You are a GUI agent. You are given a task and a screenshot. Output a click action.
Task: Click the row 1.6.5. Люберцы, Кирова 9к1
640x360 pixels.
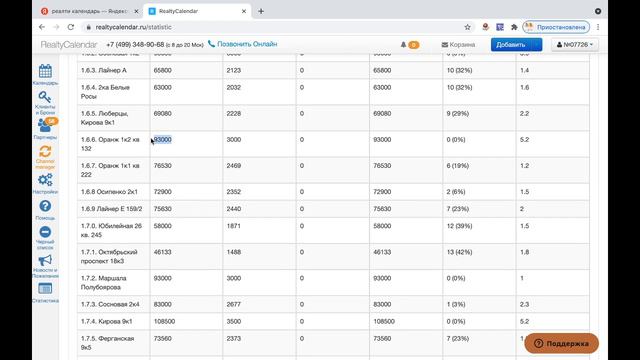(333, 118)
